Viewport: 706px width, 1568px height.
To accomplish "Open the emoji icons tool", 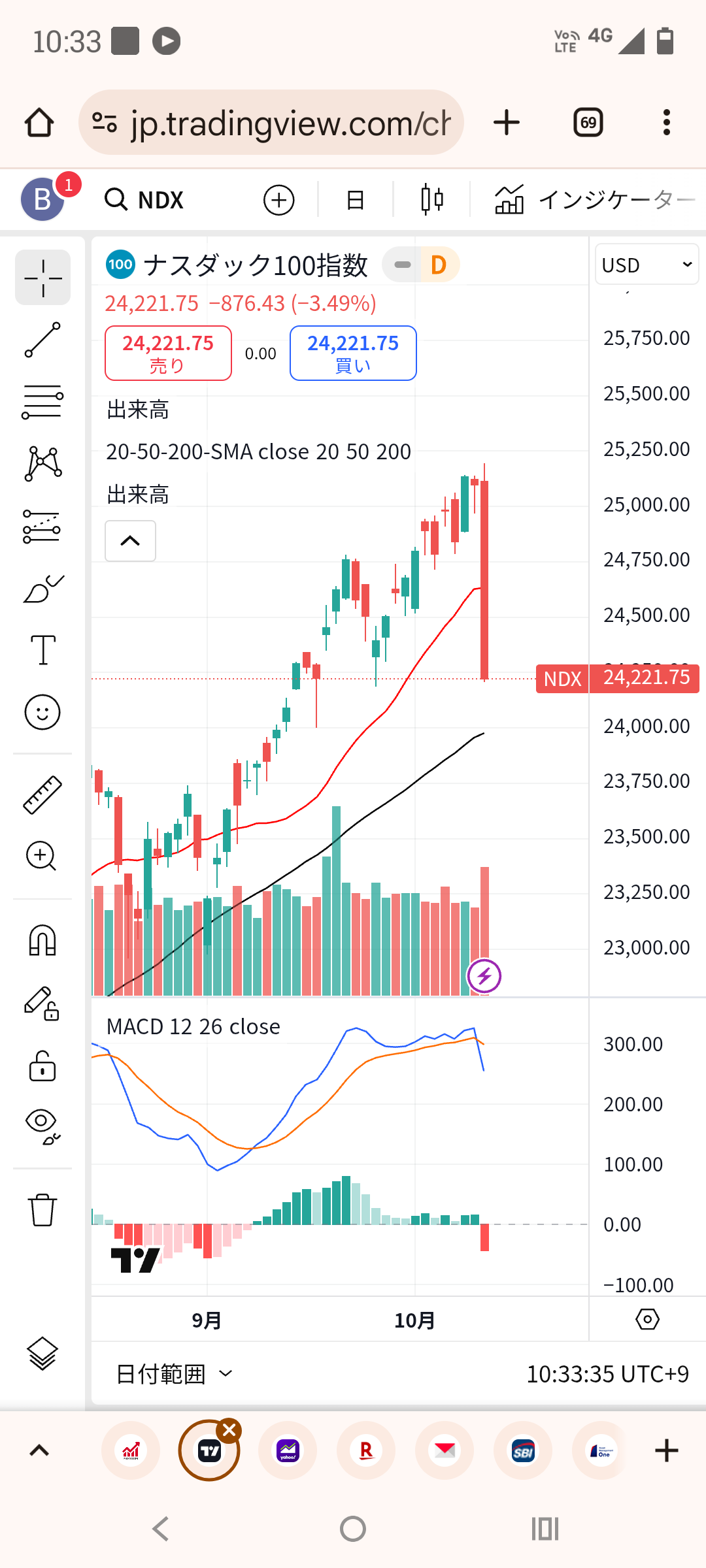I will [x=42, y=712].
